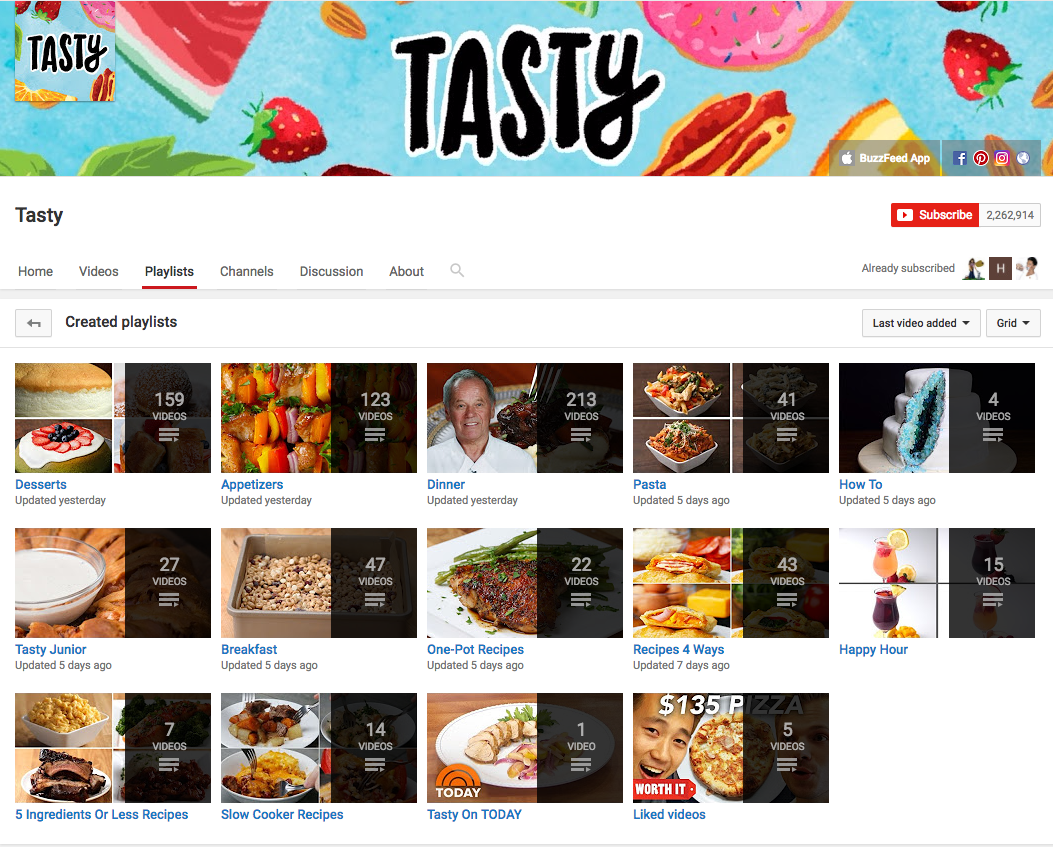This screenshot has width=1053, height=847.
Task: Open Tasty's Pinterest profile
Action: coord(980,157)
